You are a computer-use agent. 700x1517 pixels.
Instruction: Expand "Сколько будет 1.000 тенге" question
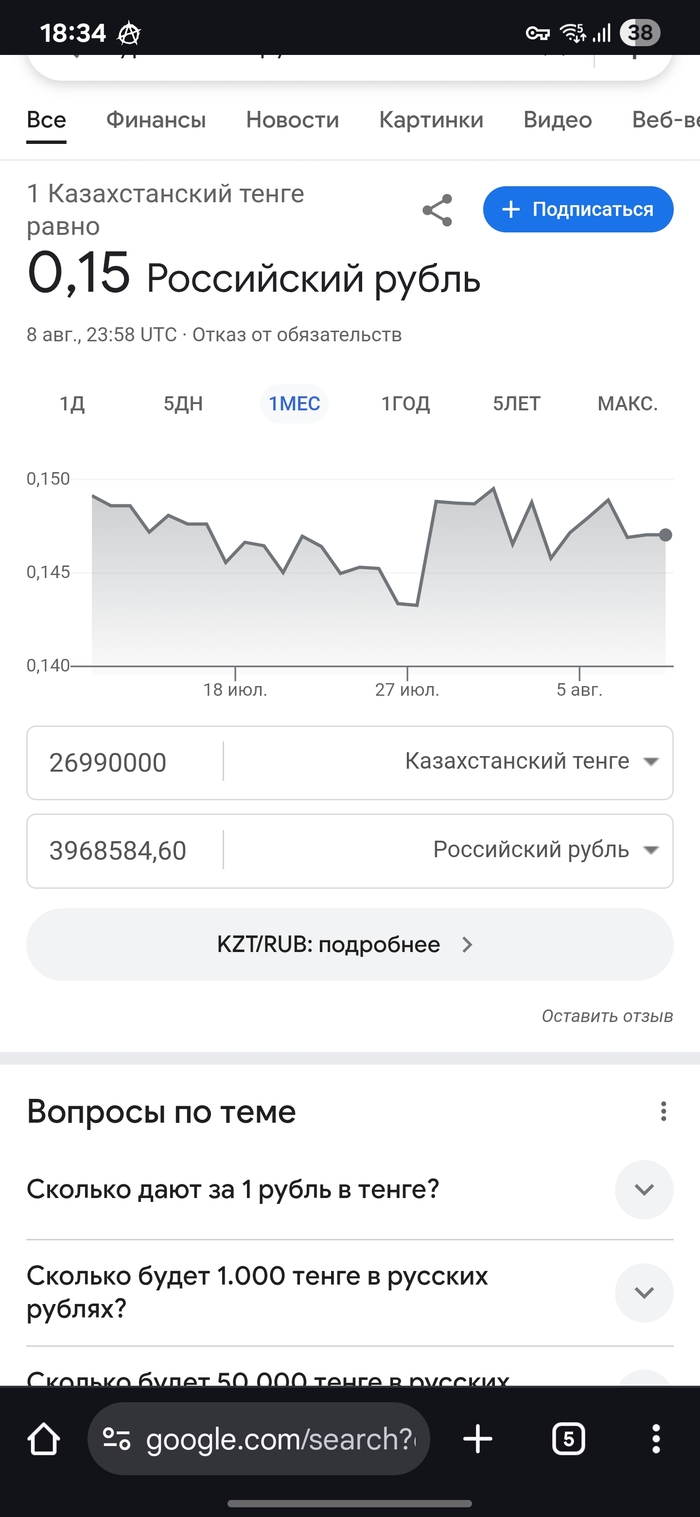(x=644, y=1292)
